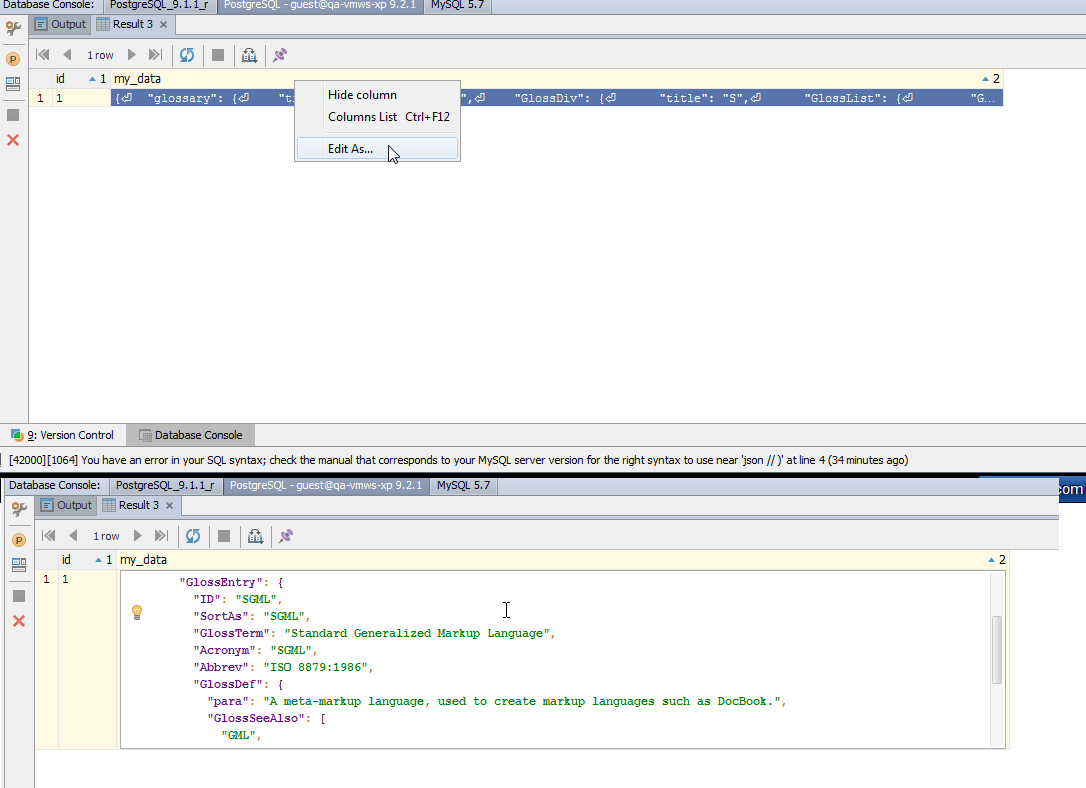Click red X icon in lower sidebar
This screenshot has width=1086, height=788.
pyautogui.click(x=19, y=621)
